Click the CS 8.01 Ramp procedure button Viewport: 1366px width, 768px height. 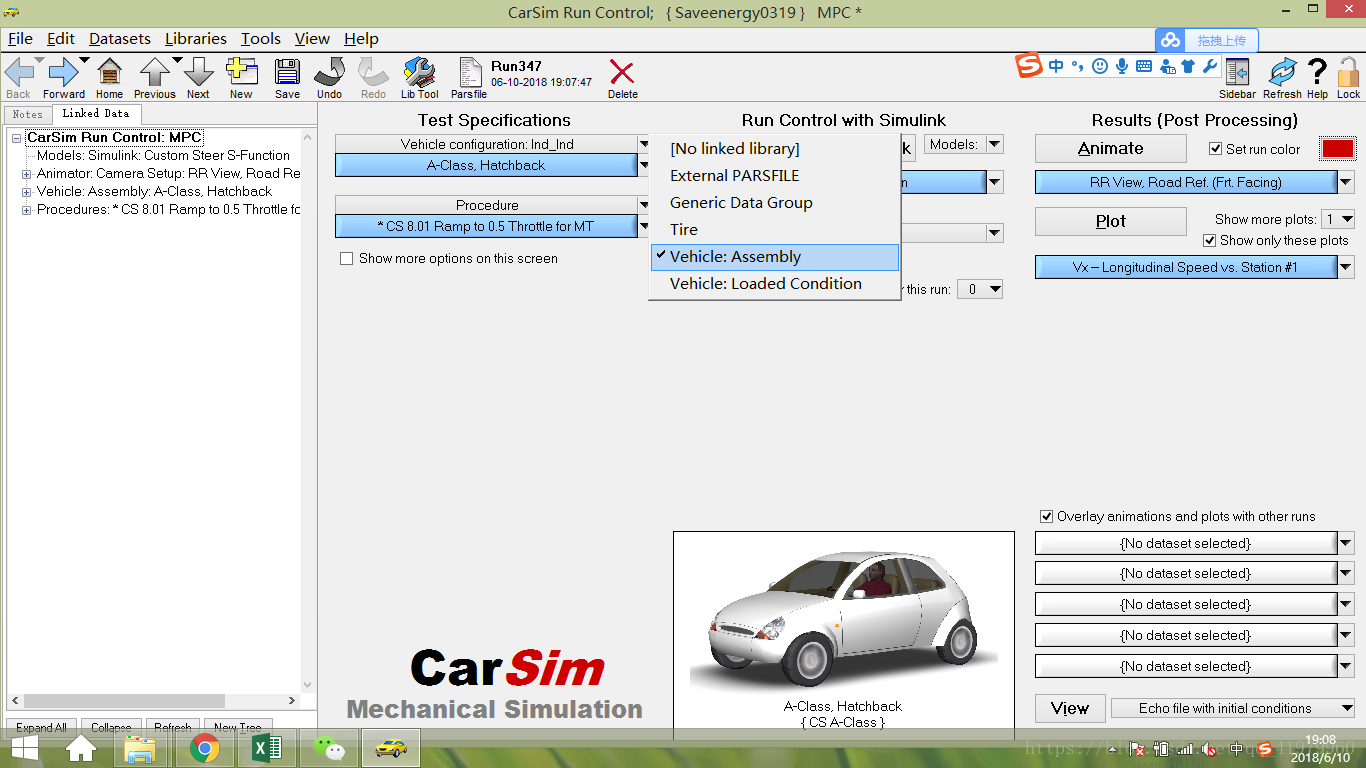pyautogui.click(x=486, y=227)
